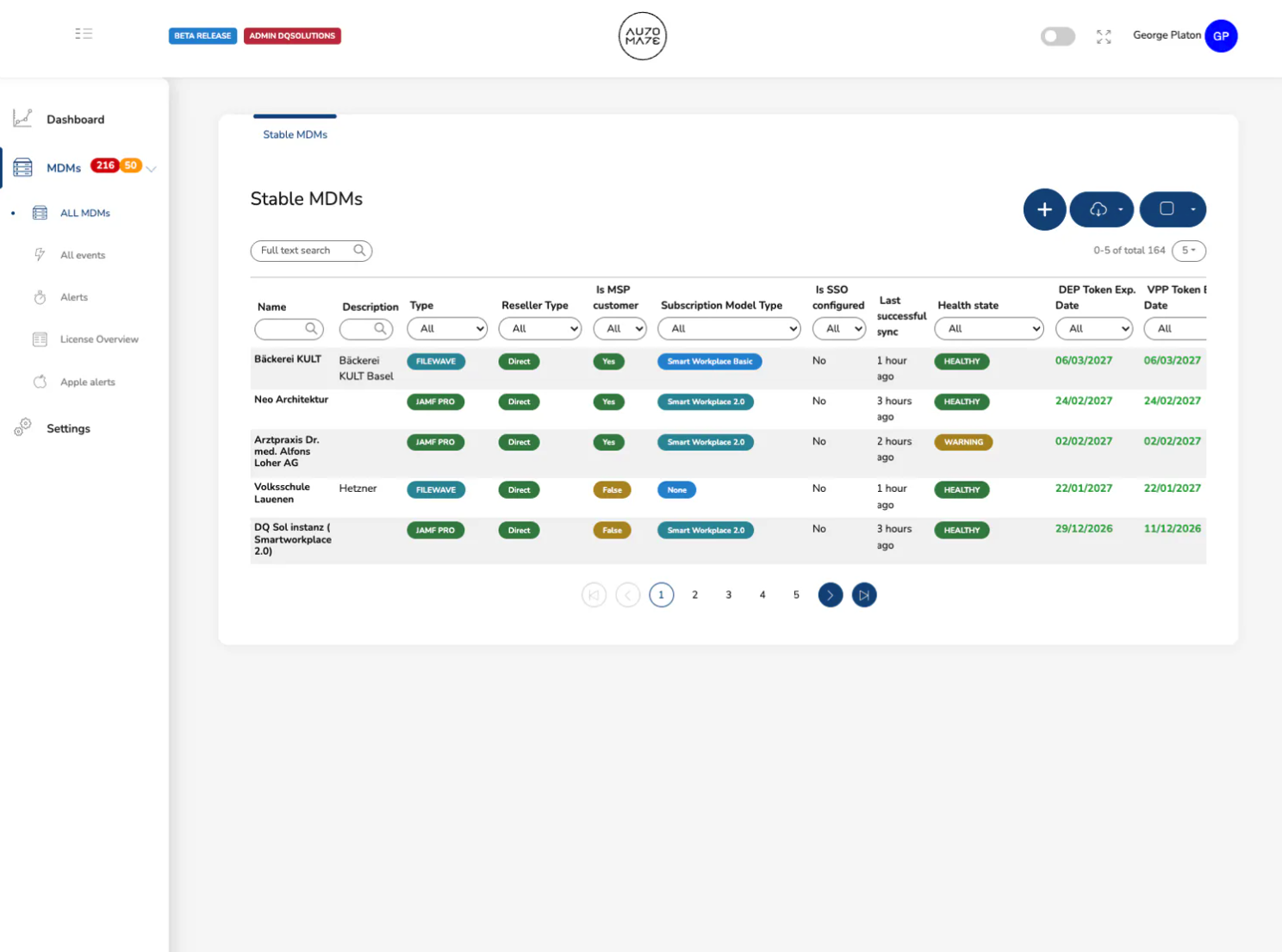1282x952 pixels.
Task: Toggle the switch in the top bar
Action: coord(1058,36)
